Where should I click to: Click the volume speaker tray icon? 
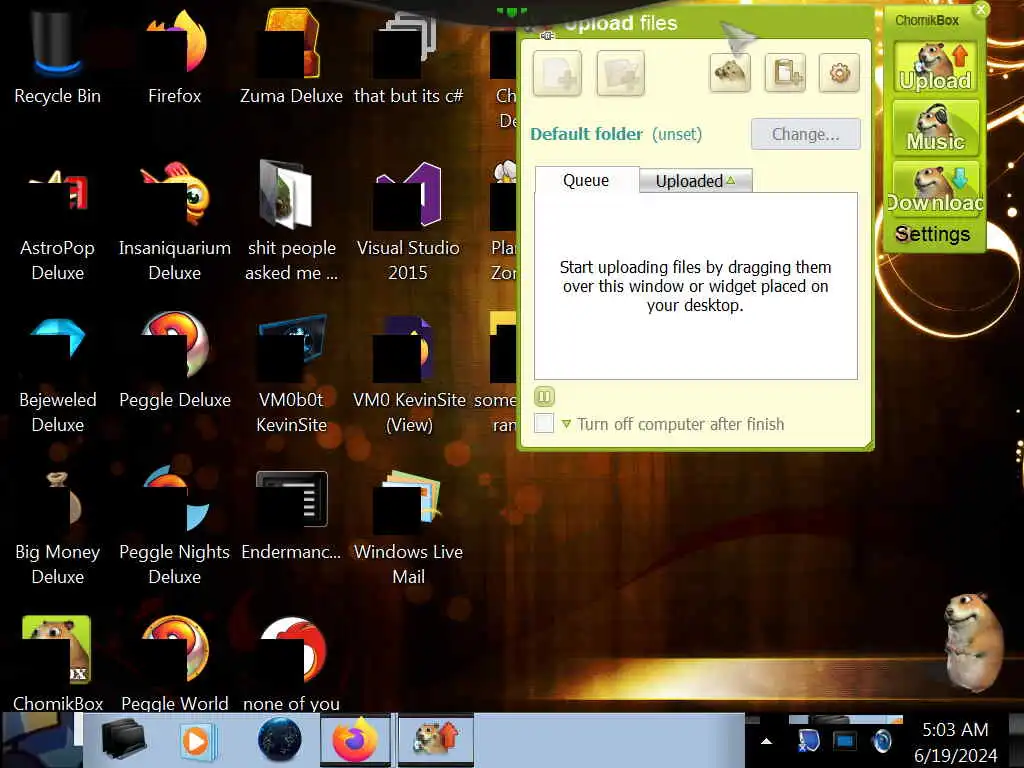(x=882, y=741)
